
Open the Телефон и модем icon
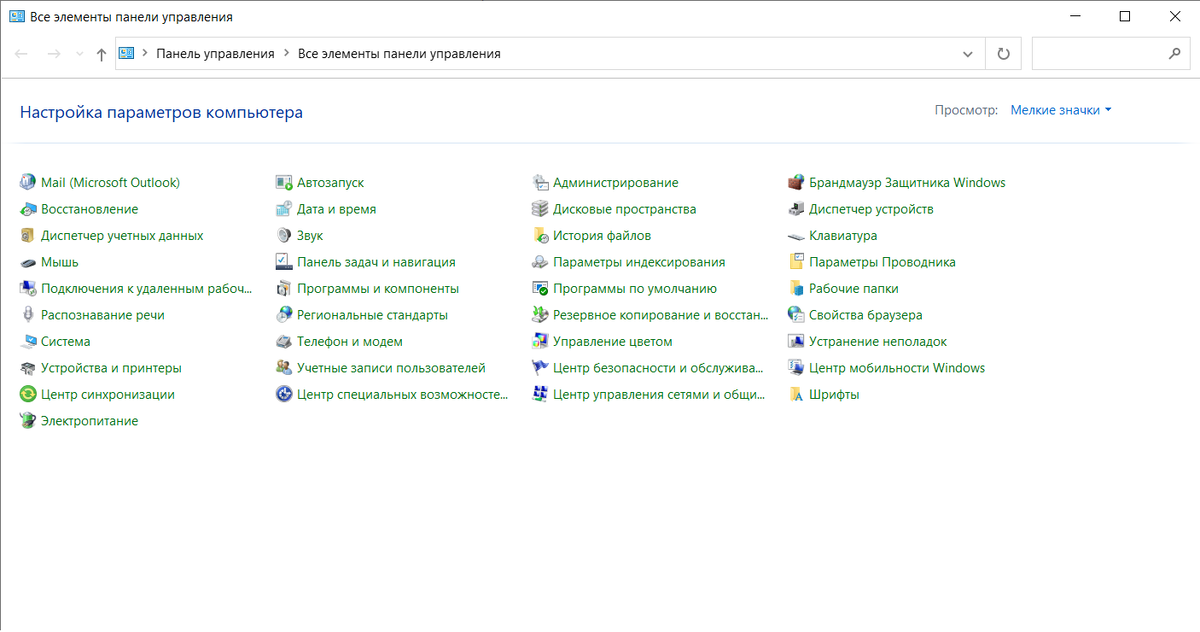[283, 341]
